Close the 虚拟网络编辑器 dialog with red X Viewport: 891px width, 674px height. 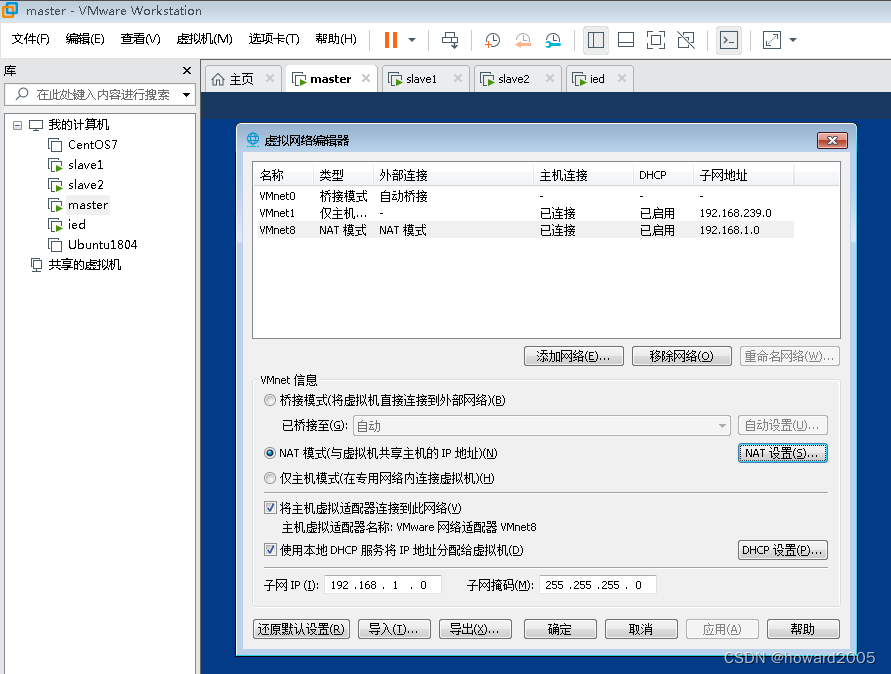(x=832, y=140)
